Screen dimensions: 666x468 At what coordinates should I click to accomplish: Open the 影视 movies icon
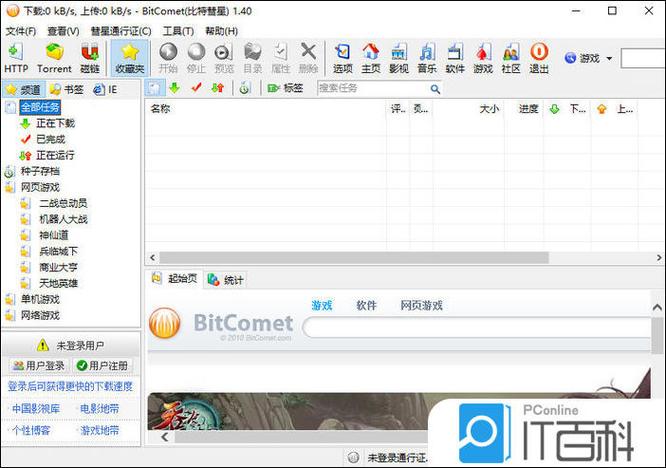398,58
